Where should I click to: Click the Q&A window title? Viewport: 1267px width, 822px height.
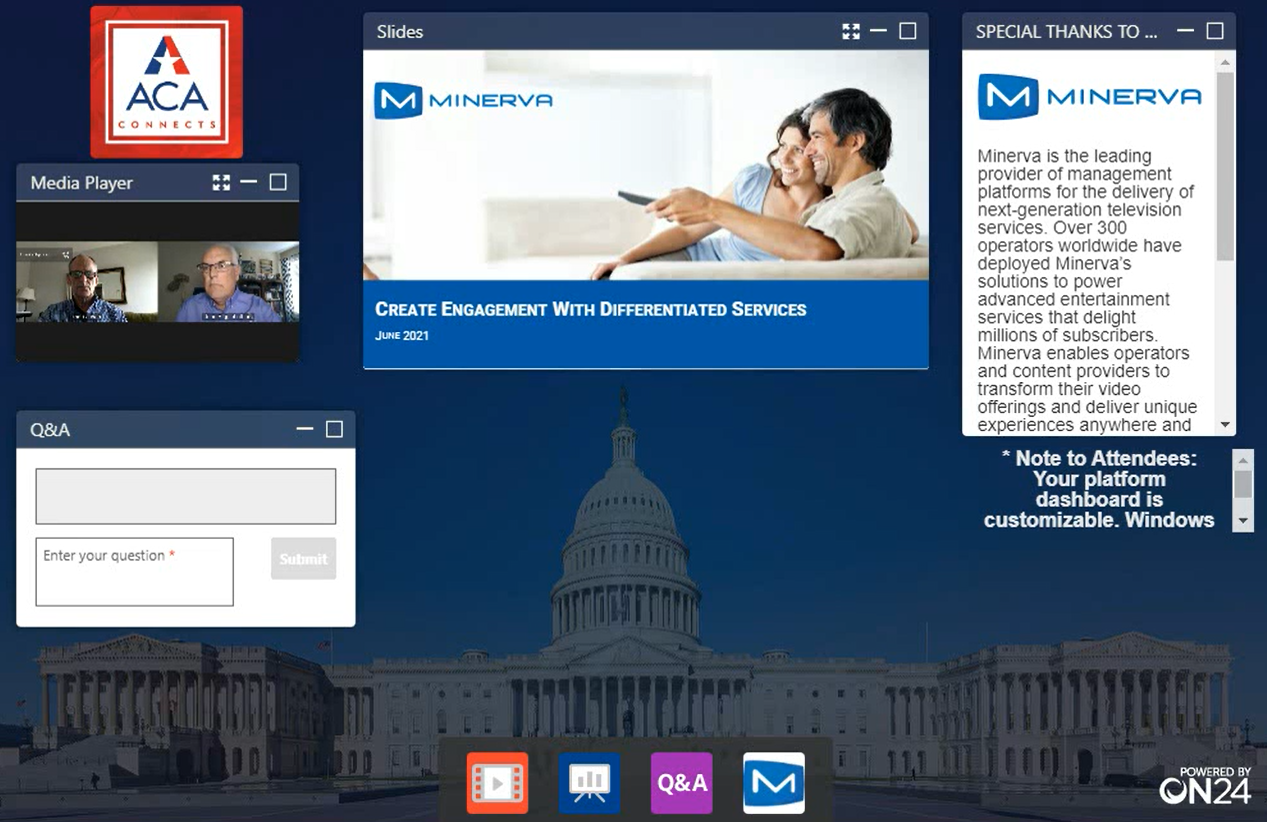coord(50,430)
